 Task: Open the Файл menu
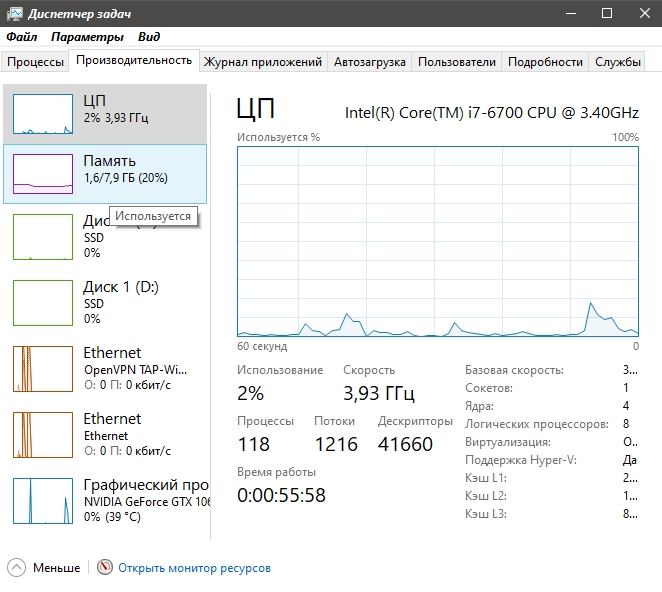(21, 37)
